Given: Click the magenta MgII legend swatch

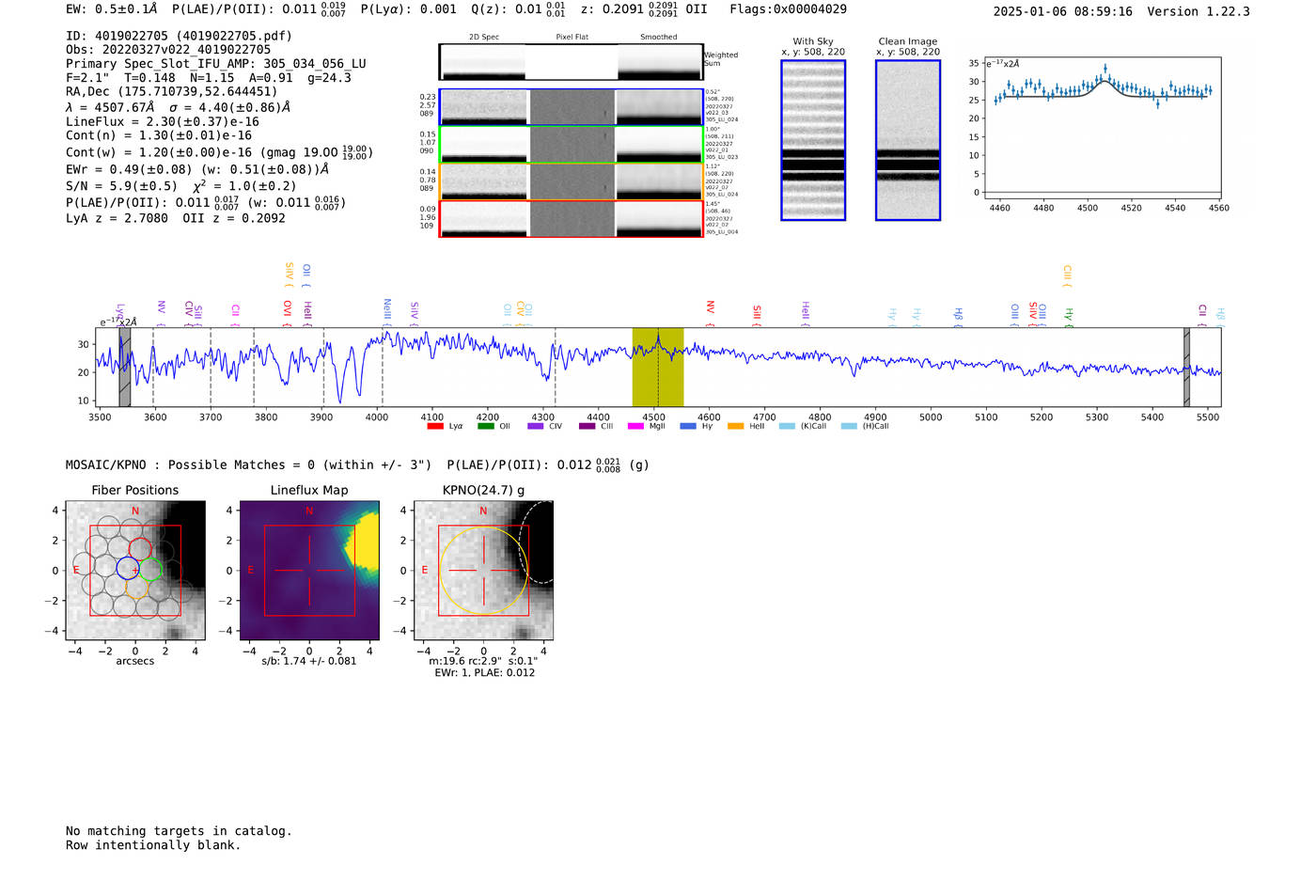Looking at the screenshot, I should pos(635,426).
